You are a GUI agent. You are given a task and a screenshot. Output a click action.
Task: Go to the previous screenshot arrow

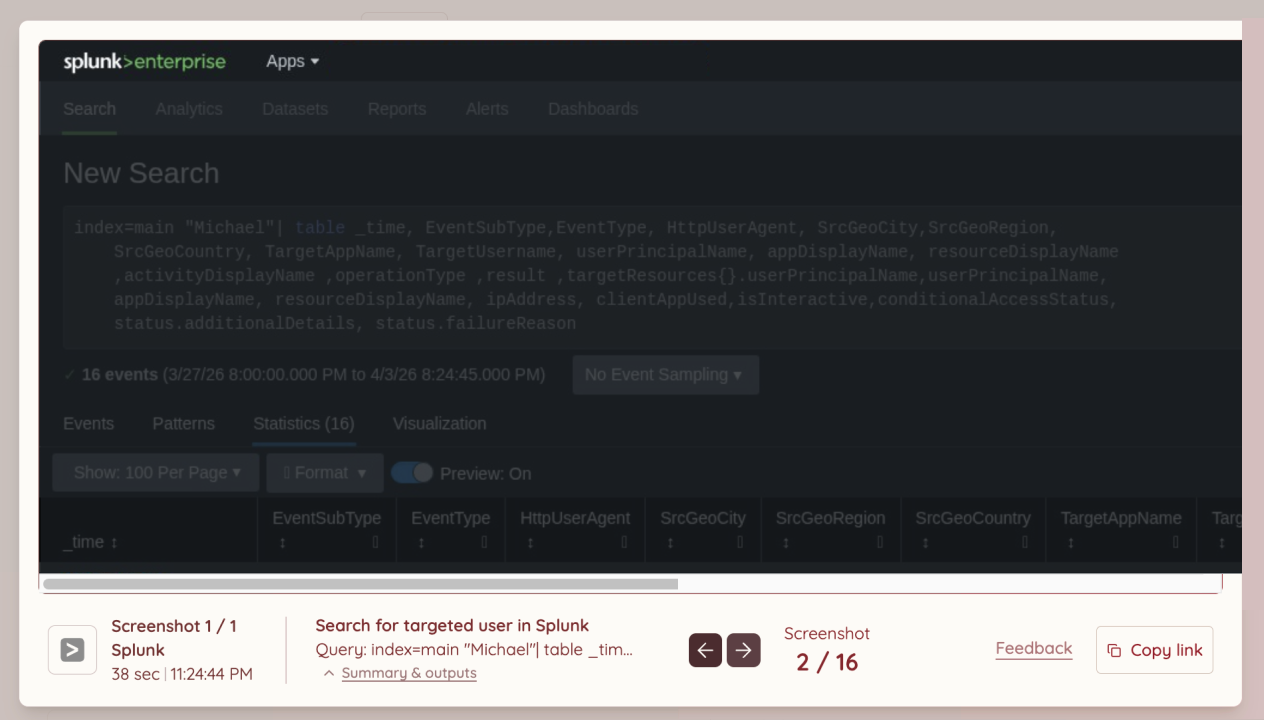[x=705, y=650]
